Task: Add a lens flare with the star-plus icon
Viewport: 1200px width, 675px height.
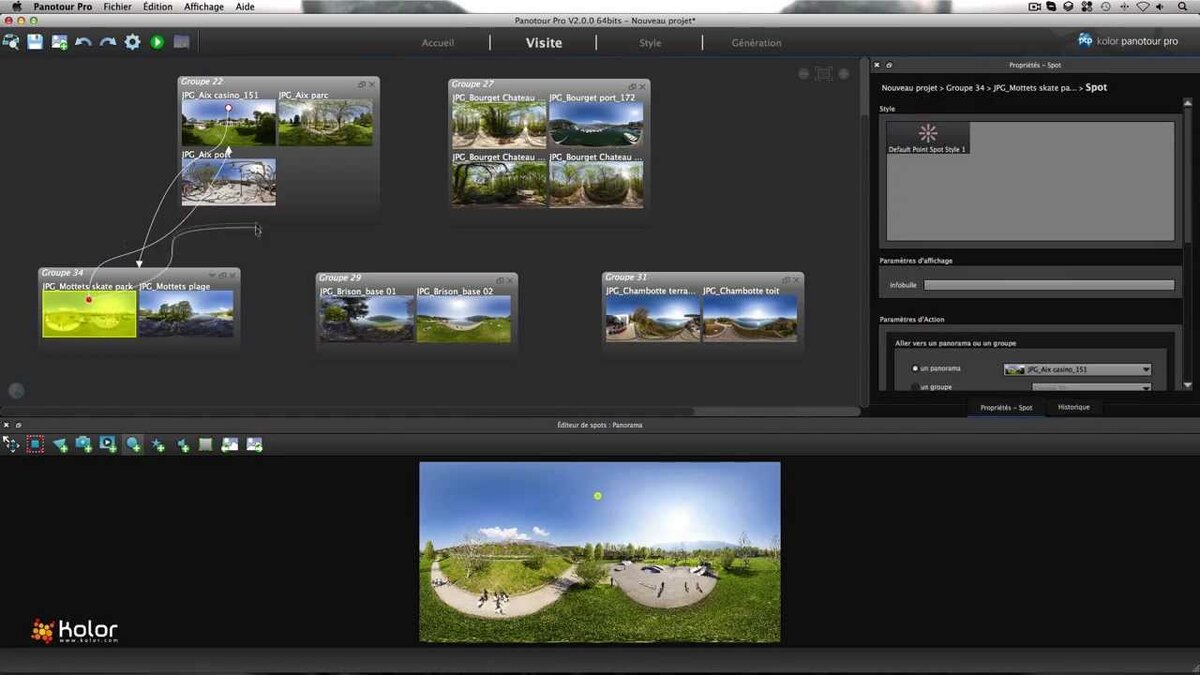Action: click(158, 444)
